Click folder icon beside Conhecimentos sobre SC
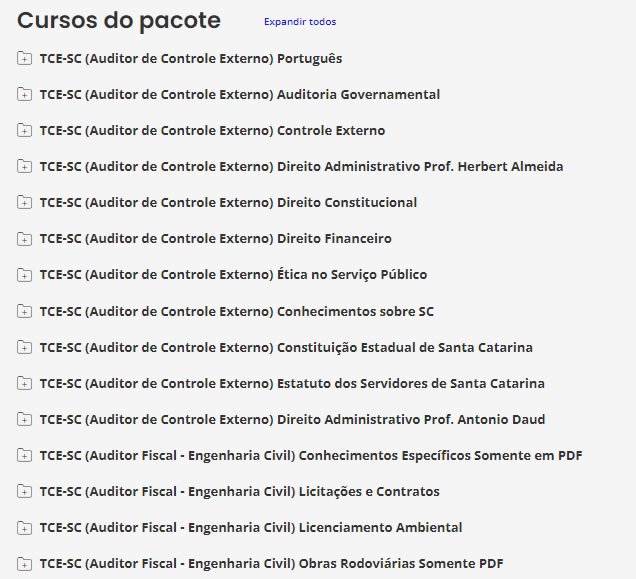The height and width of the screenshot is (579, 636). pyautogui.click(x=24, y=311)
